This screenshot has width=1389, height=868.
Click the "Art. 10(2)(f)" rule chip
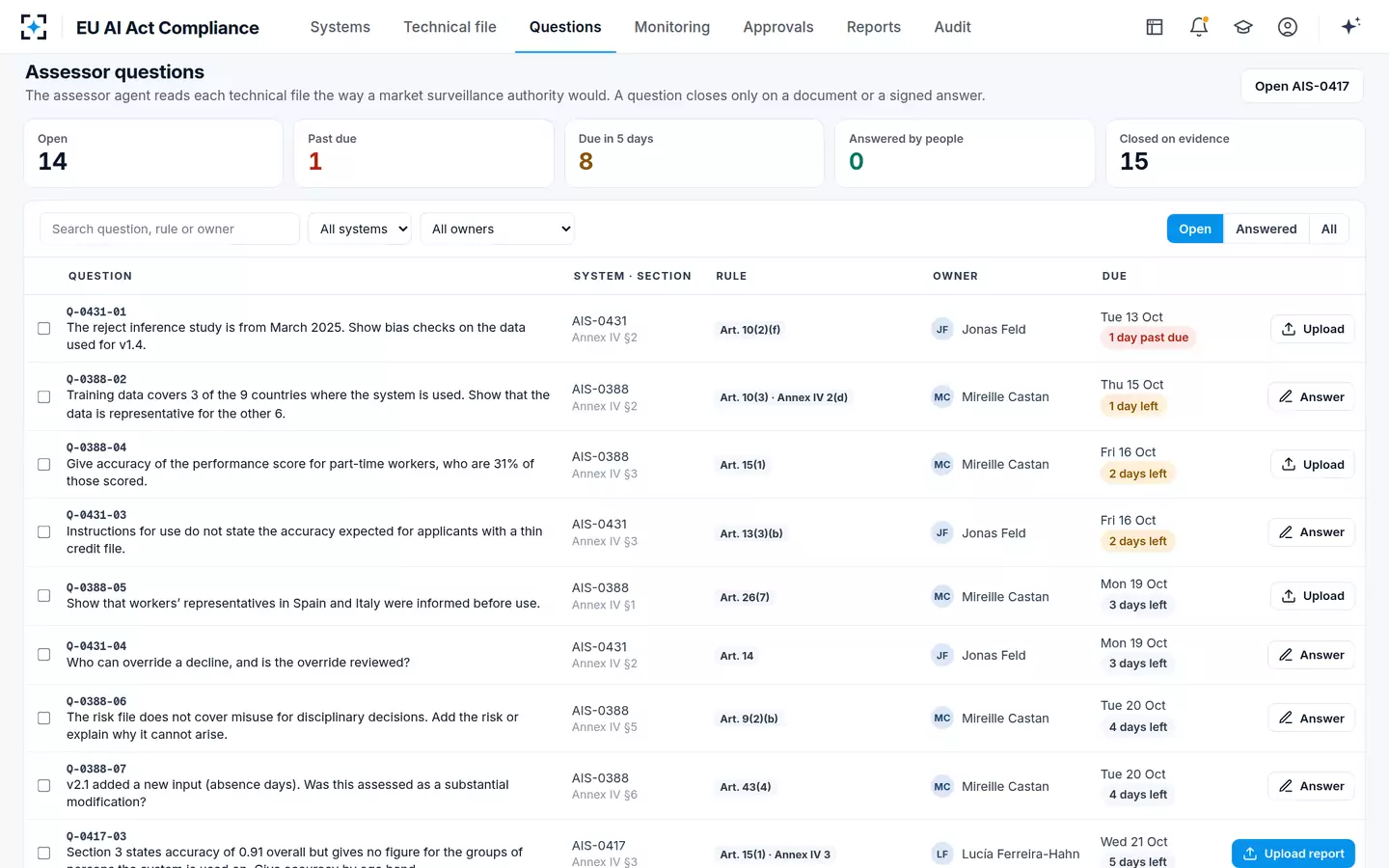click(x=750, y=330)
